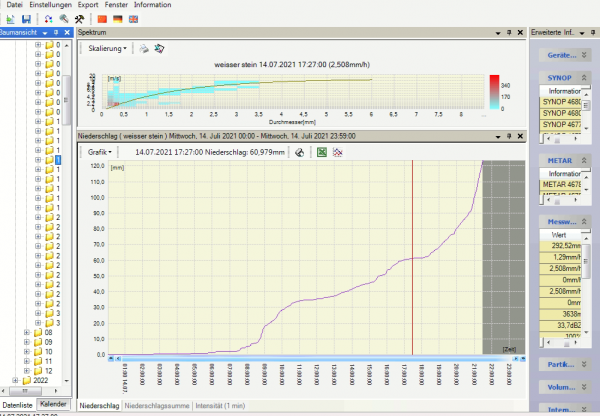Click the save disk icon in main toolbar
Viewport: 600px width, 416px height.
(x=25, y=19)
